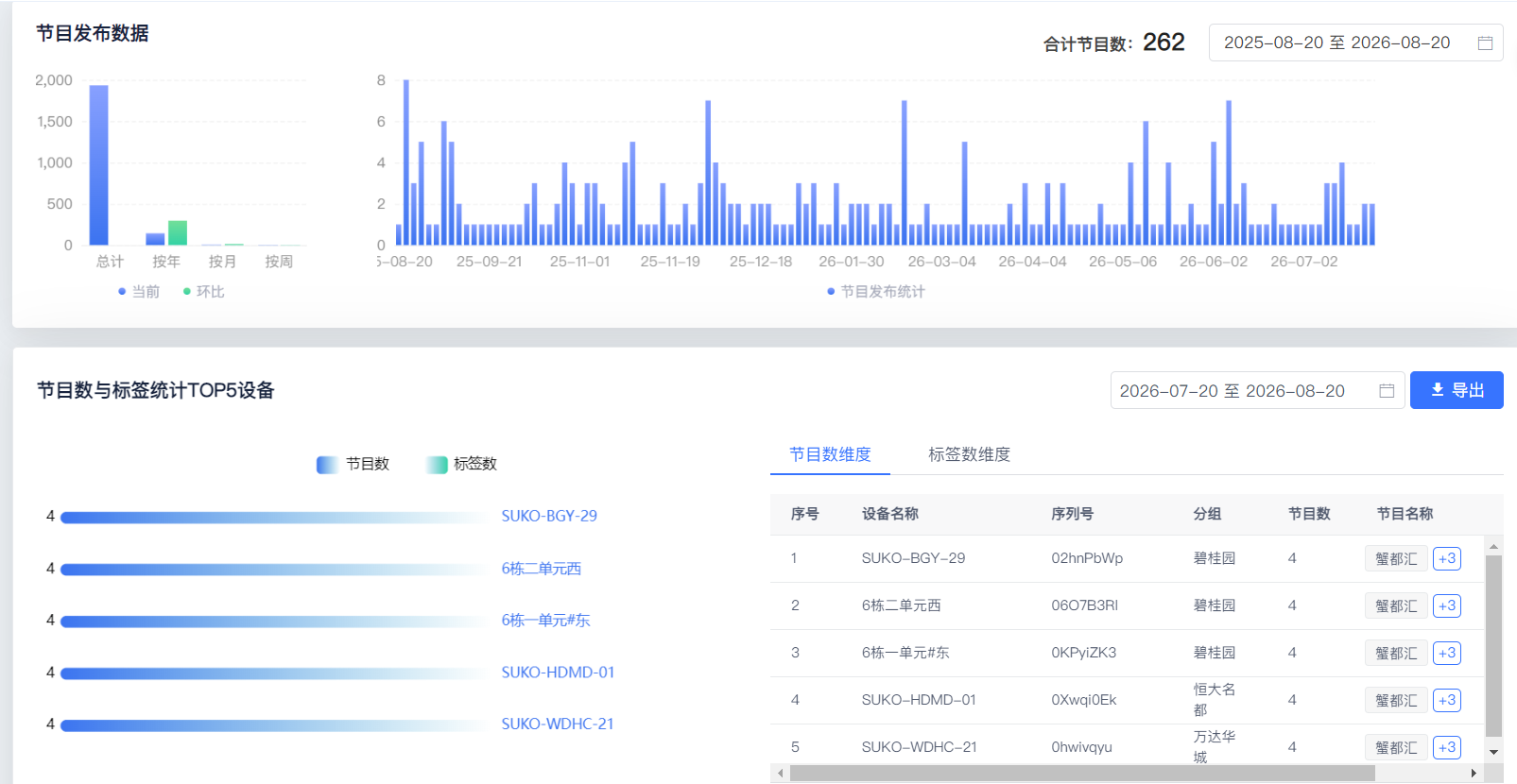Click SUKO-WDHC-21 bar chart label
Viewport: 1517px width, 784px height.
[x=558, y=724]
